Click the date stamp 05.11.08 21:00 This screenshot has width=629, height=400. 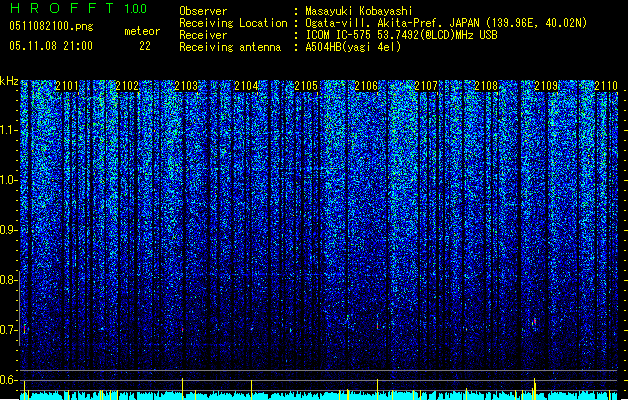[51, 46]
